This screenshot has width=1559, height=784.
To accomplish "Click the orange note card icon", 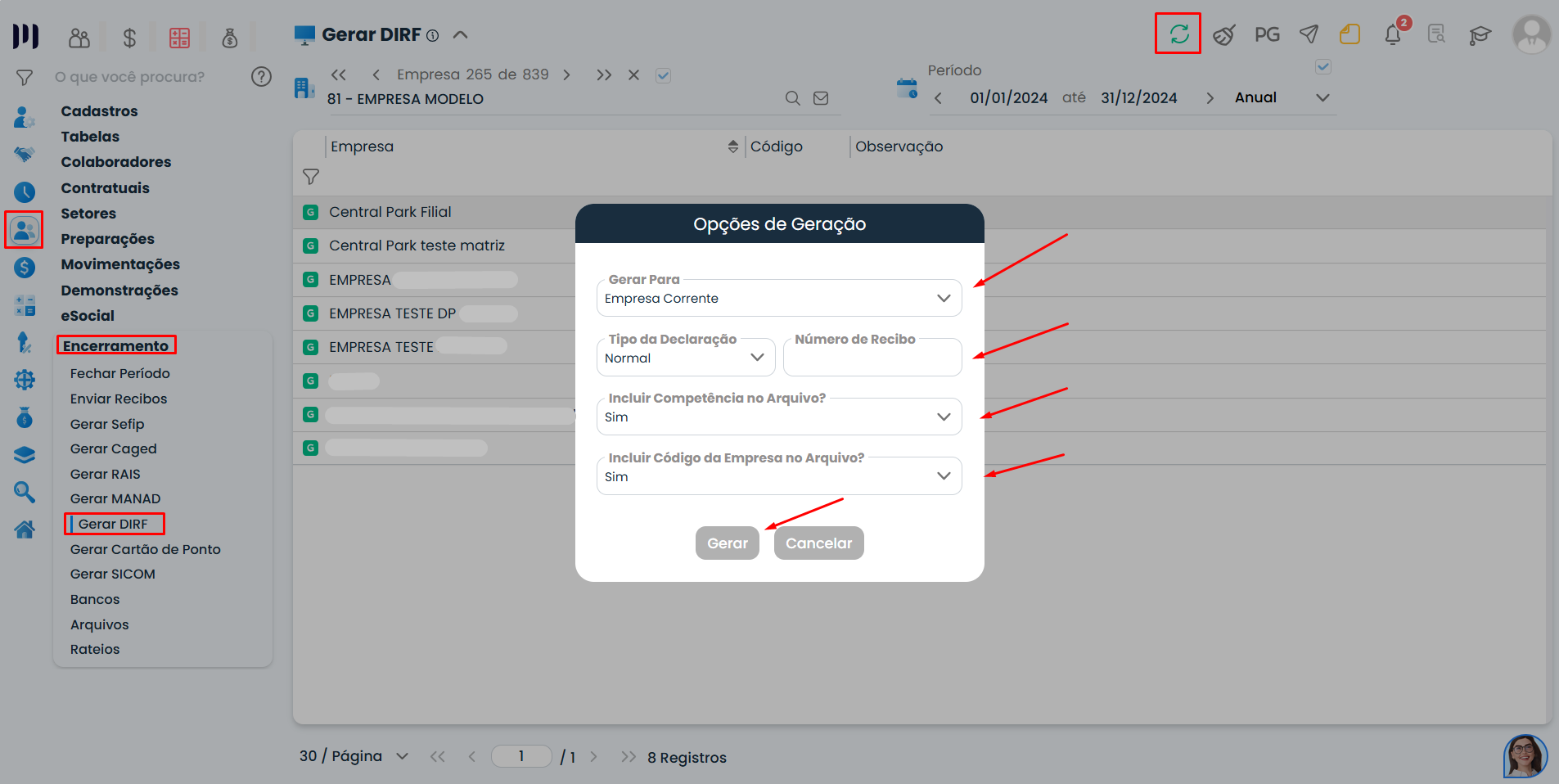I will pos(1349,34).
